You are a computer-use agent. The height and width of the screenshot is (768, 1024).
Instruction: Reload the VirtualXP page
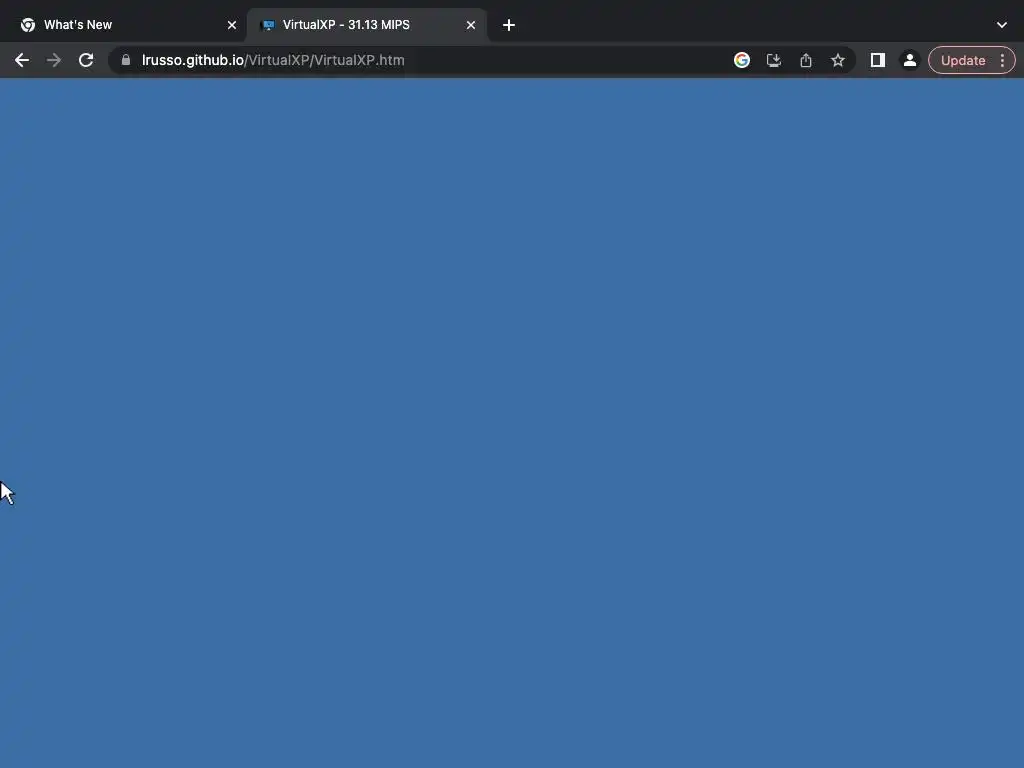click(x=86, y=60)
